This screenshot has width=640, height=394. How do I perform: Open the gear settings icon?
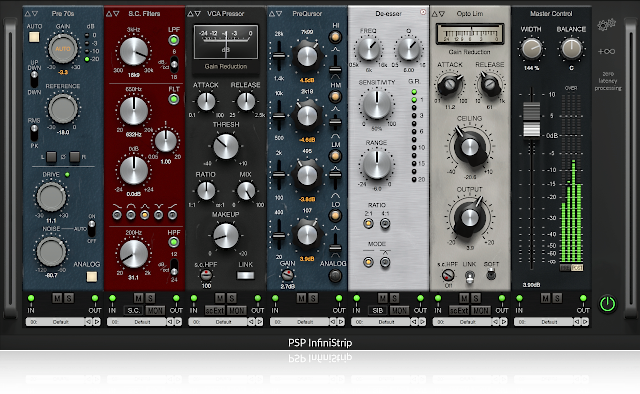[x=606, y=25]
